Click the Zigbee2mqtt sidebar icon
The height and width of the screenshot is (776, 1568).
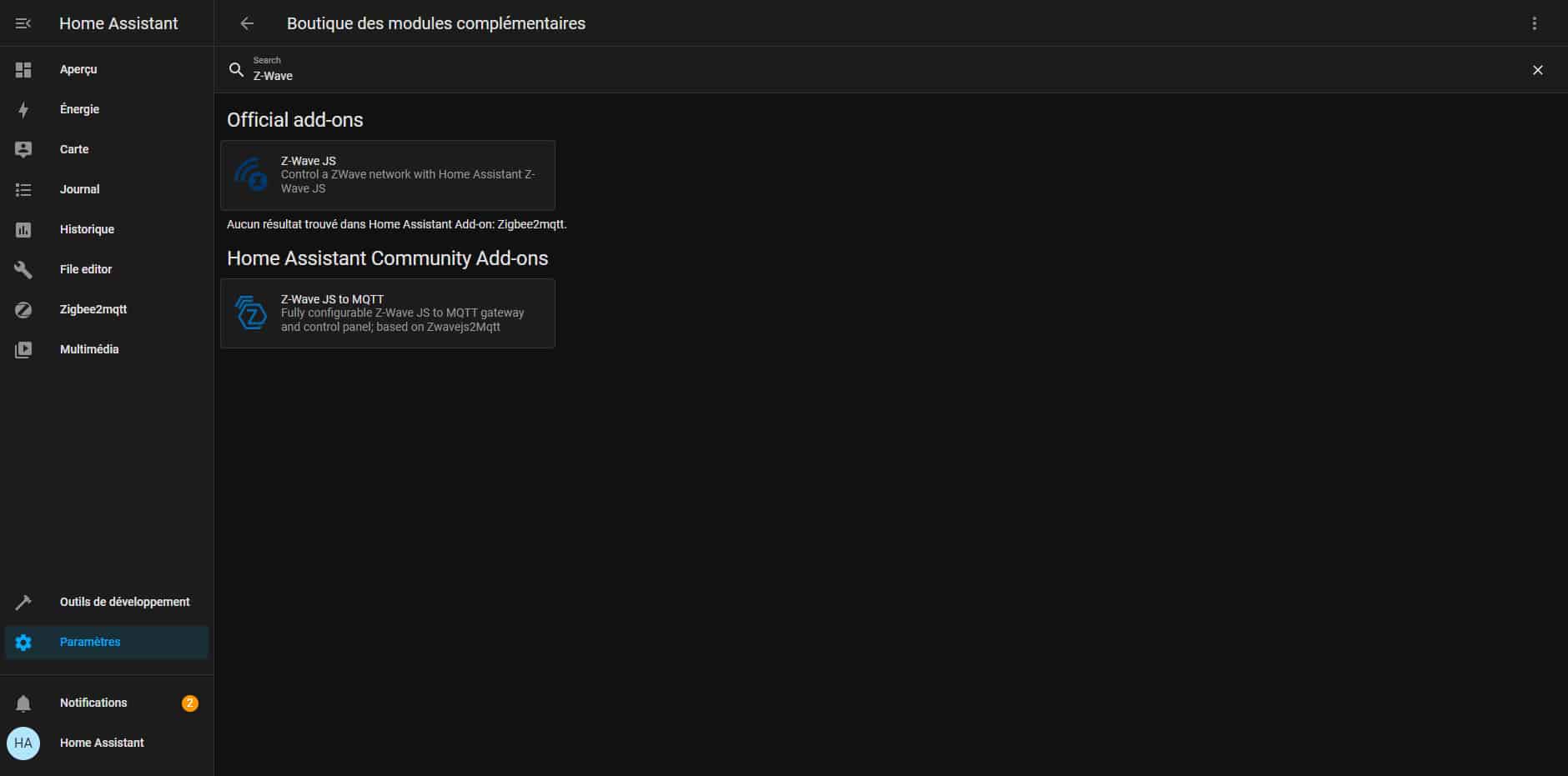[23, 310]
